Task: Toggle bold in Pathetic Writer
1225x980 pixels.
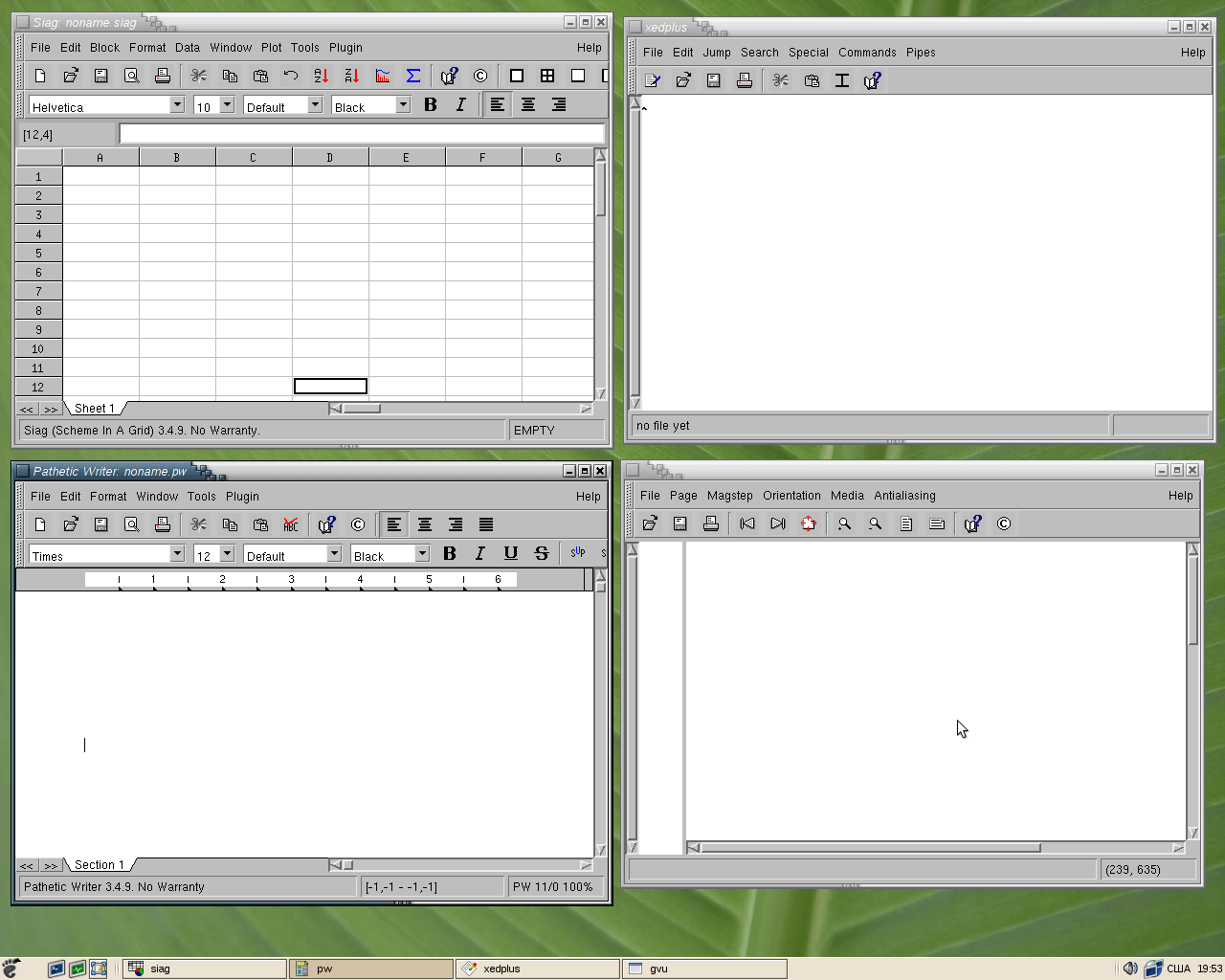Action: [x=450, y=553]
